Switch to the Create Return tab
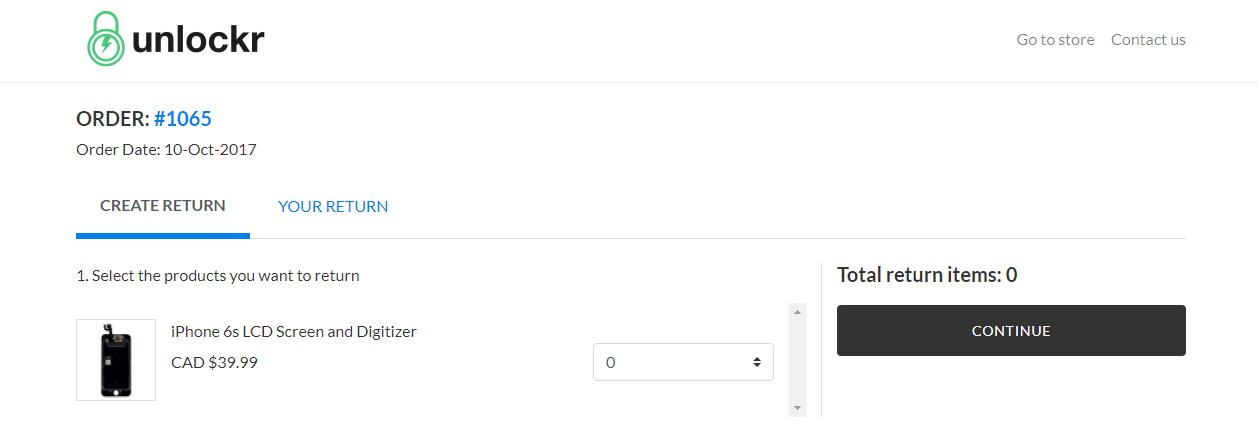The image size is (1258, 441). click(163, 206)
